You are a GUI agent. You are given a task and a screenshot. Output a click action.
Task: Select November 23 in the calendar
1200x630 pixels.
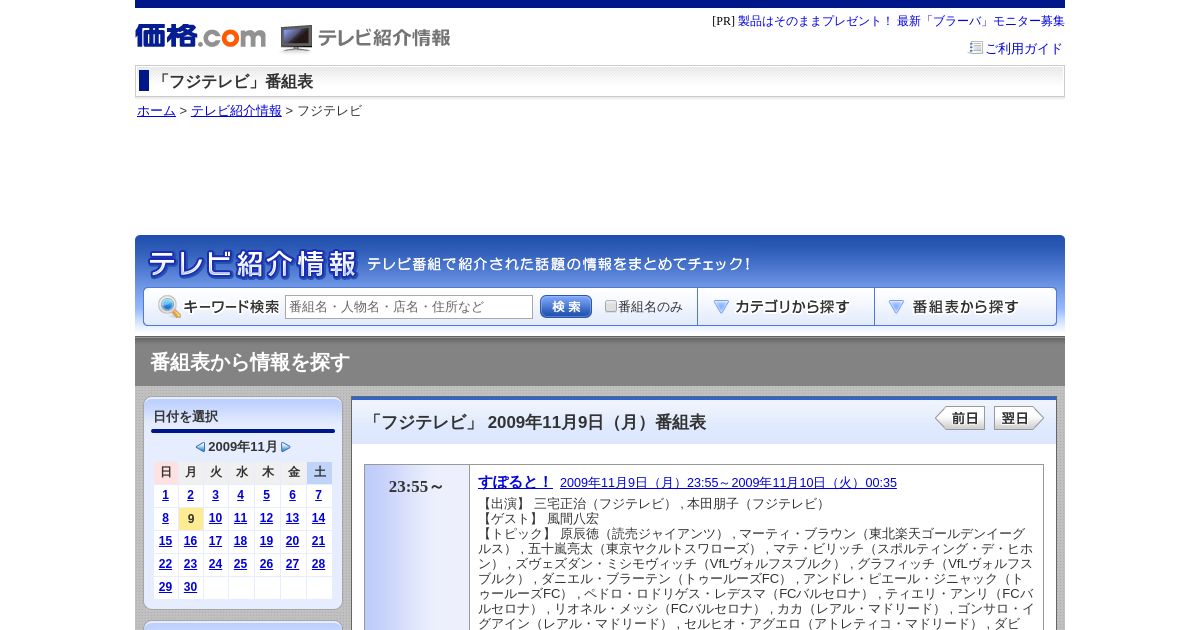[191, 564]
